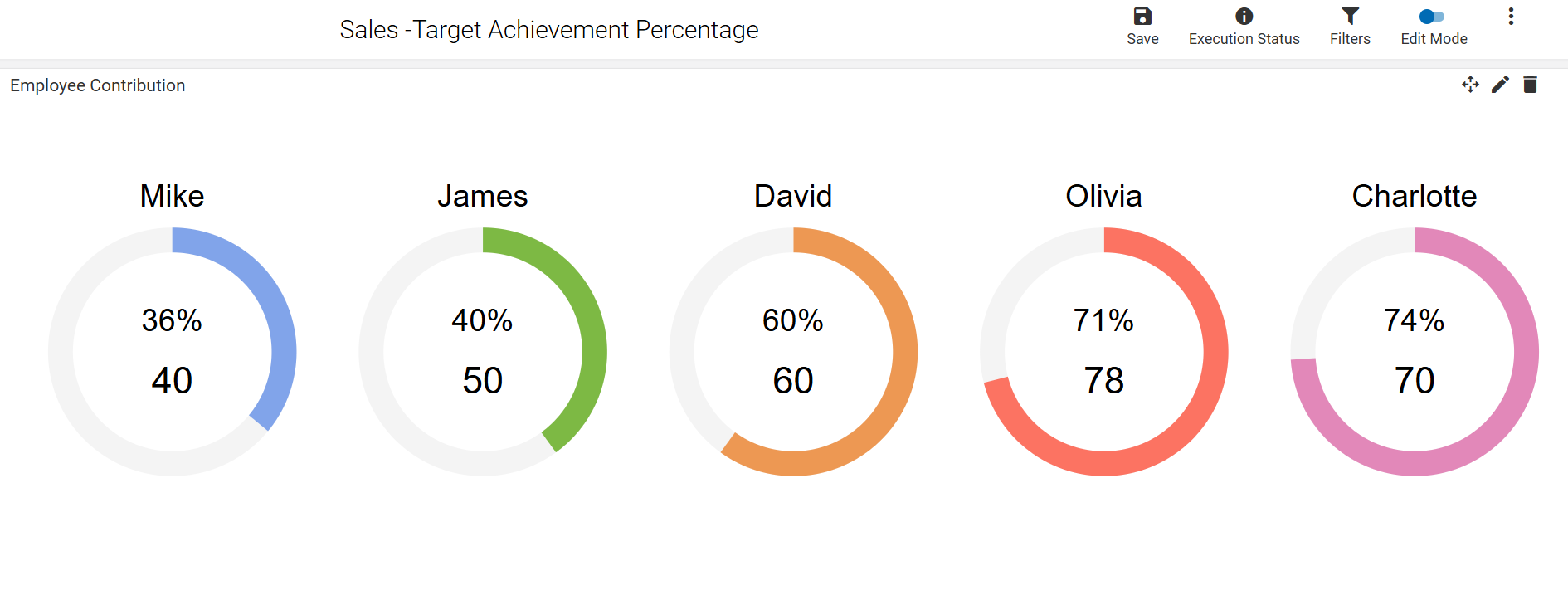The width and height of the screenshot is (1568, 605).
Task: Open the Execution Status info icon
Action: 1244,16
